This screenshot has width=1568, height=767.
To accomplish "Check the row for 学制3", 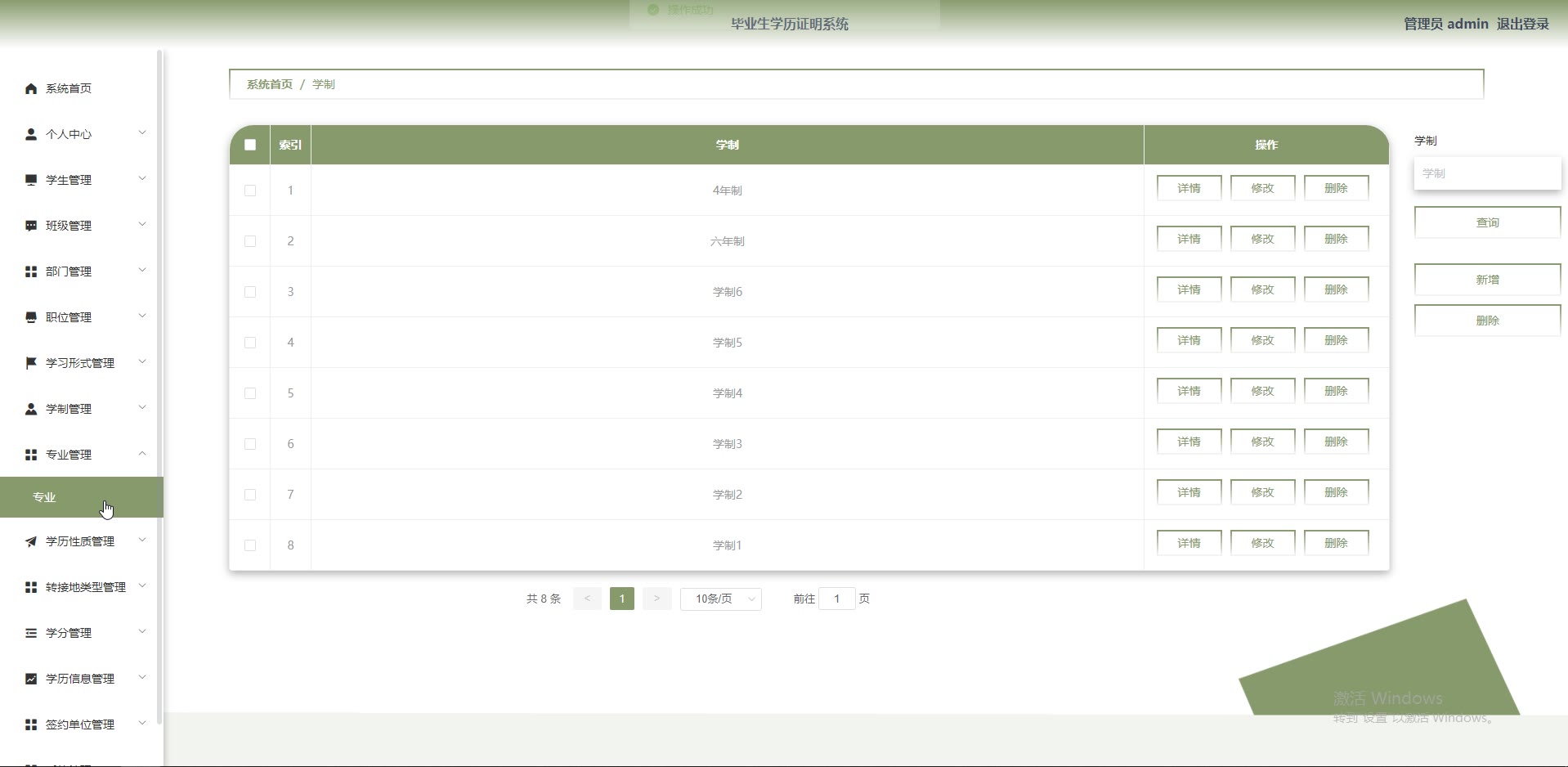I will pyautogui.click(x=250, y=444).
